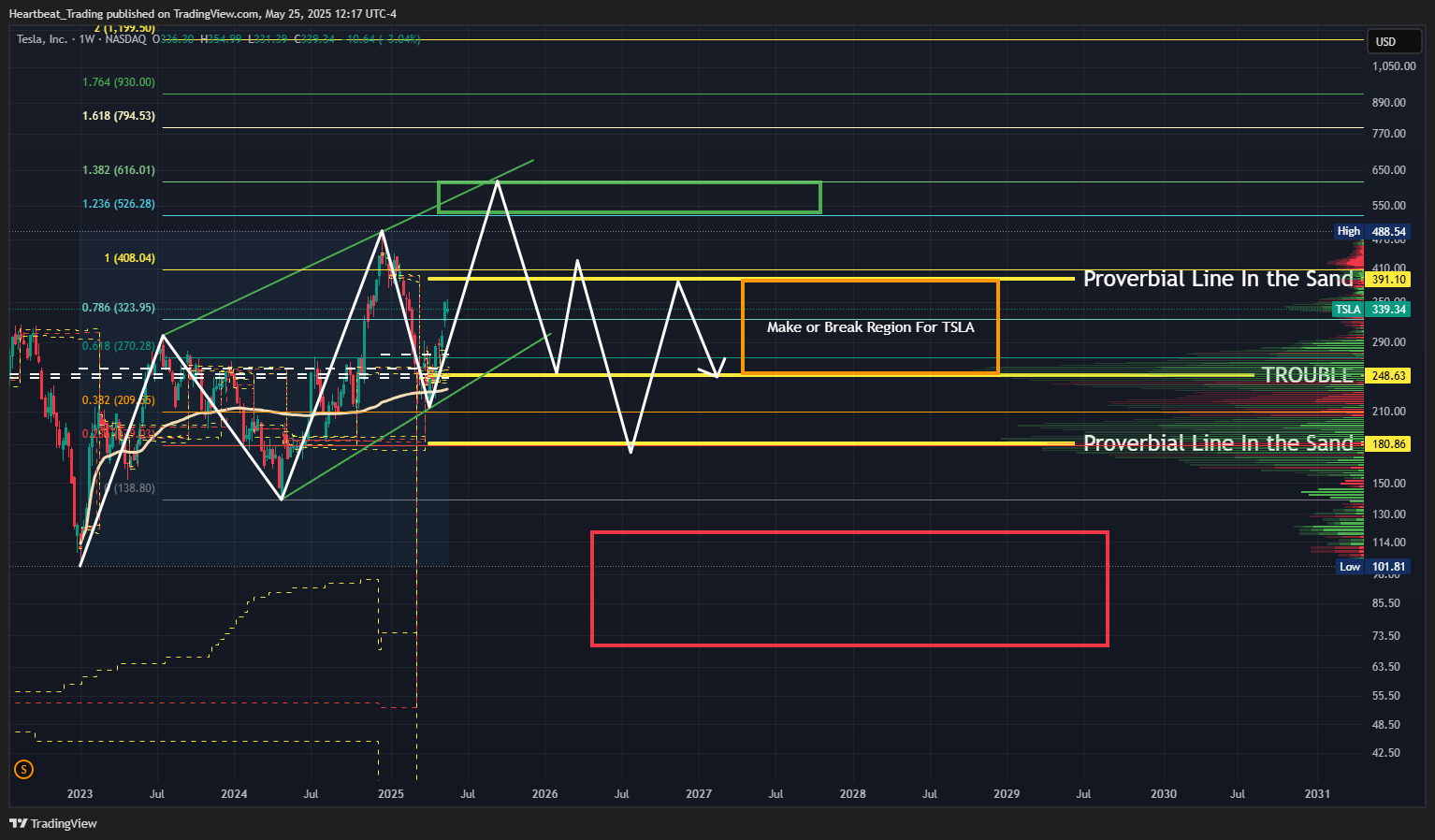
Task: Click the 1.618 (794.53) Fibonacci label
Action: (x=119, y=116)
